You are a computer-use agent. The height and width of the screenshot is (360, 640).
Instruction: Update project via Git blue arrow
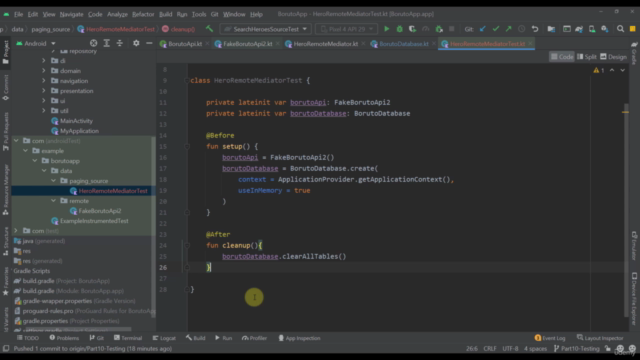click(x=483, y=29)
